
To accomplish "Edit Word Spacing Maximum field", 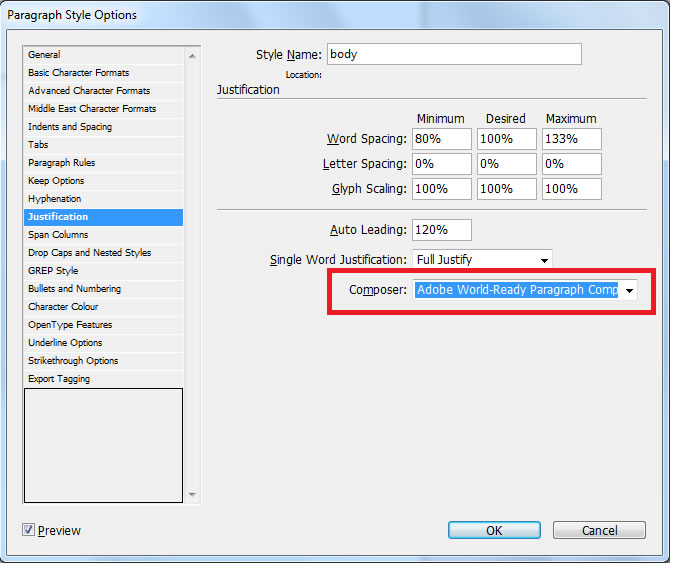I will 572,139.
